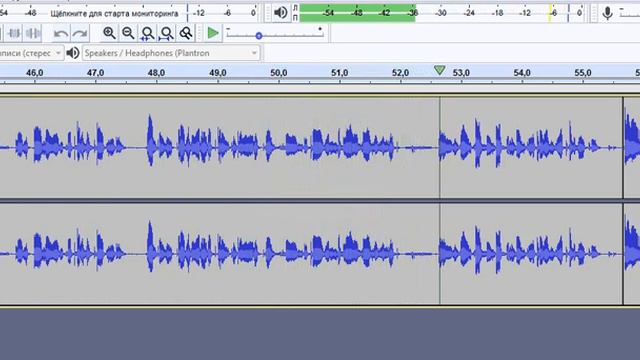640x360 pixels.
Task: Open the recording channels (стерео) dropdown
Action: pyautogui.click(x=31, y=53)
